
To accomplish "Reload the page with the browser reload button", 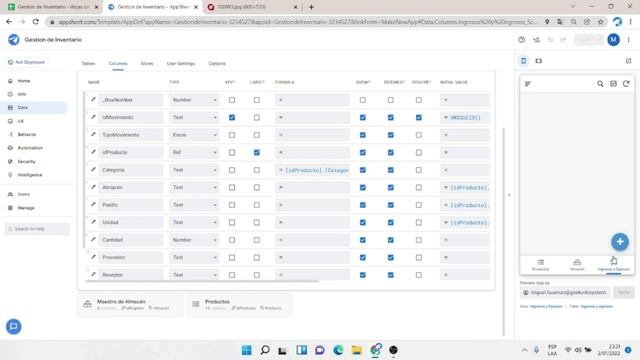I will (x=36, y=22).
